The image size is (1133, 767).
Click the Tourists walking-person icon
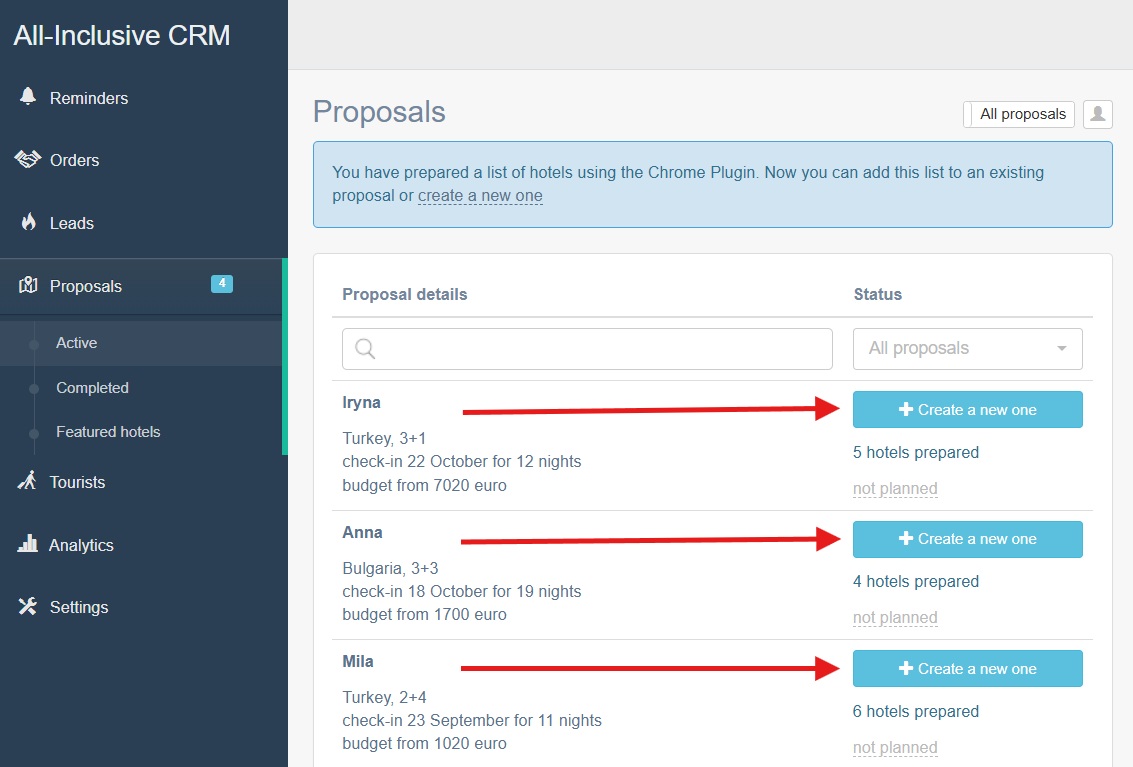27,481
